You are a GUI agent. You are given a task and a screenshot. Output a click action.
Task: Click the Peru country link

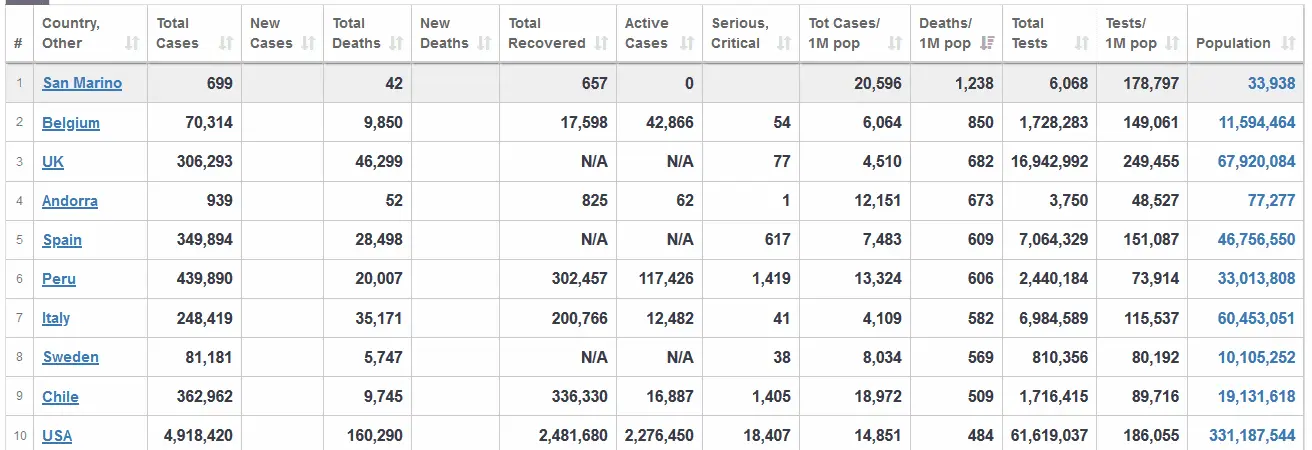(59, 279)
